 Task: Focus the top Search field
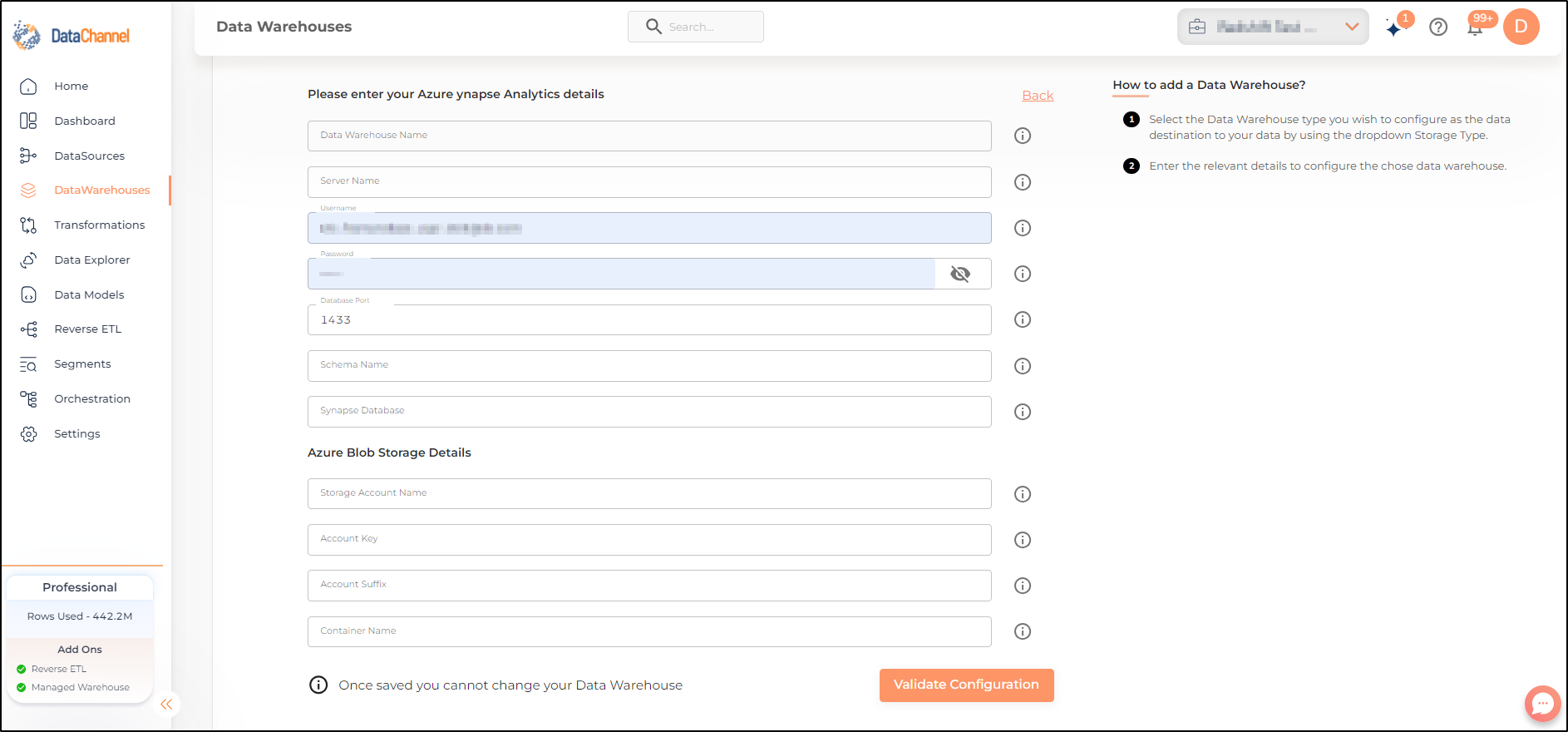696,27
